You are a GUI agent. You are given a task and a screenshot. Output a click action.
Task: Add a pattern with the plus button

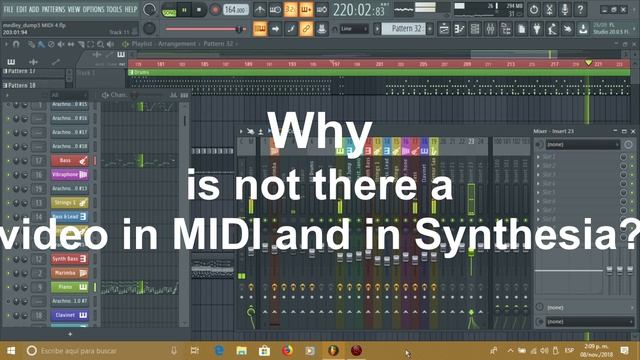pos(429,29)
